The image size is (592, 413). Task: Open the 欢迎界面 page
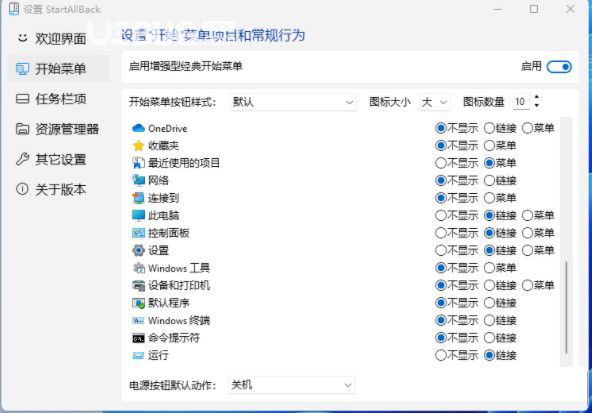pos(59,38)
